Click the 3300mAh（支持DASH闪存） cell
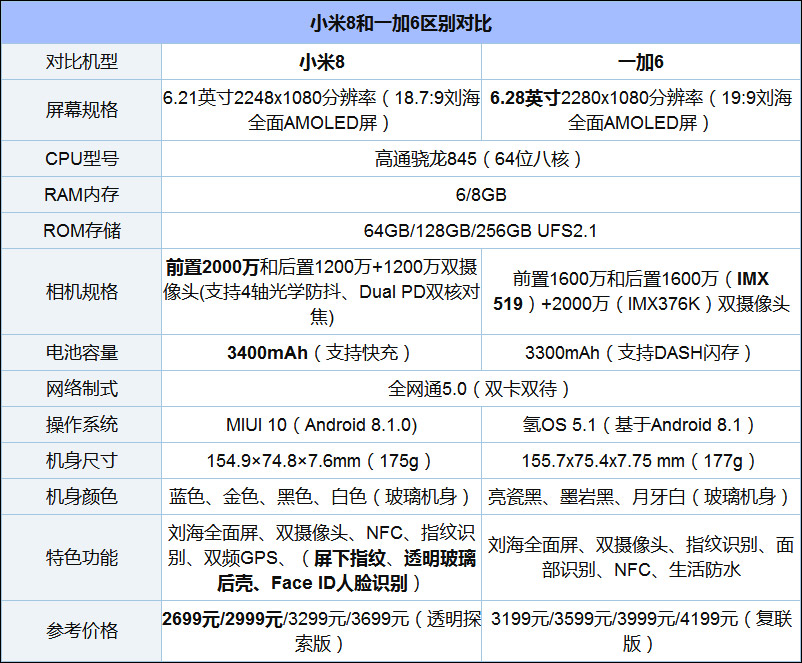 (x=641, y=352)
